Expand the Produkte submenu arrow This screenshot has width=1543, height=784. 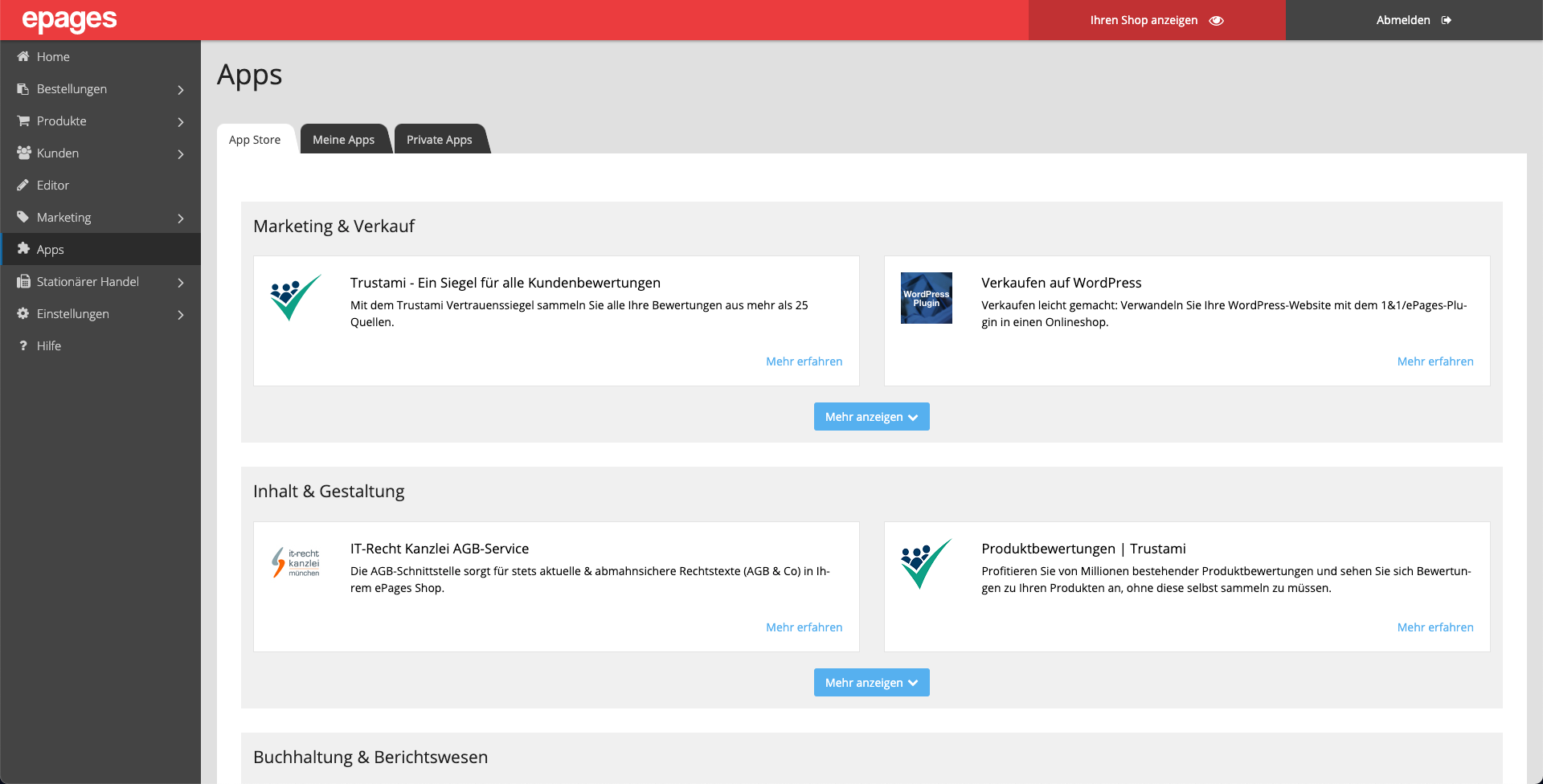tap(181, 122)
